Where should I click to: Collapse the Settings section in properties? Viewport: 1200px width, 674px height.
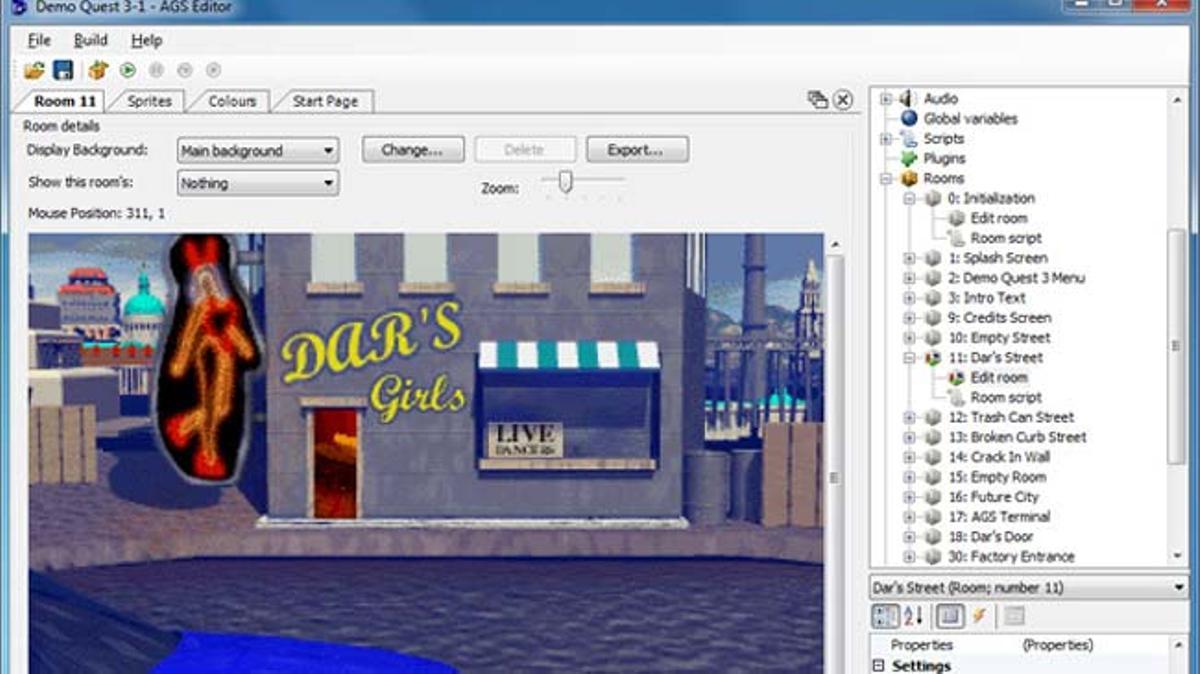point(879,665)
